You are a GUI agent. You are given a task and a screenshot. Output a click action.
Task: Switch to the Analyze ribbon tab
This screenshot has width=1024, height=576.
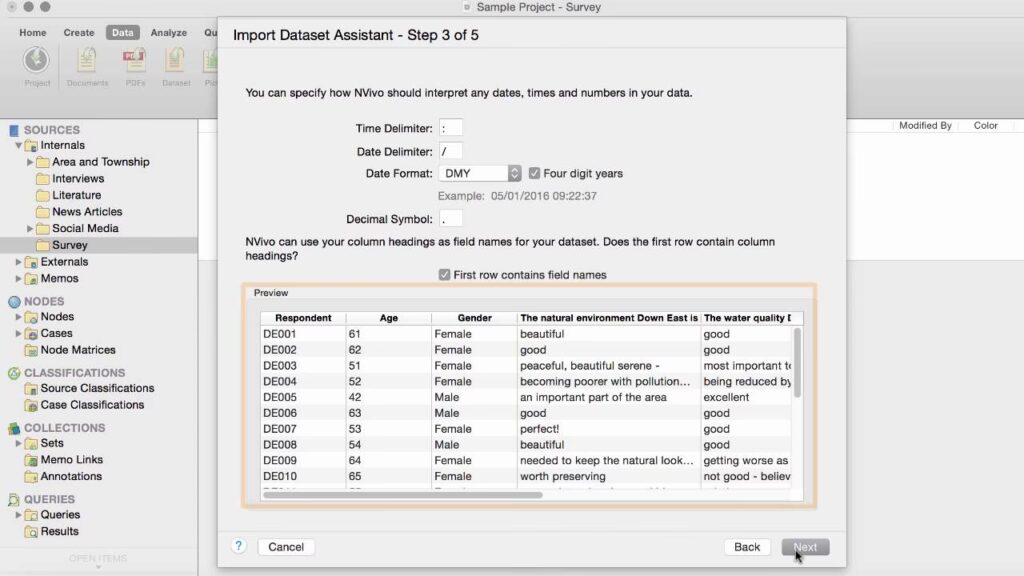coord(168,32)
